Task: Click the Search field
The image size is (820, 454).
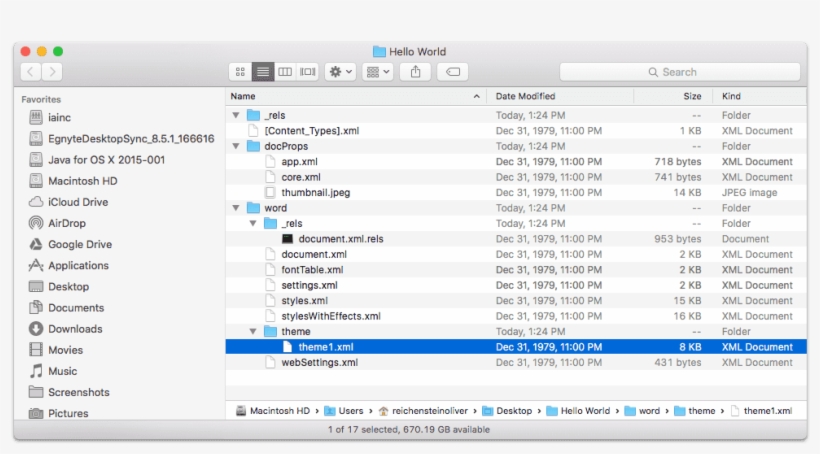Action: 680,72
